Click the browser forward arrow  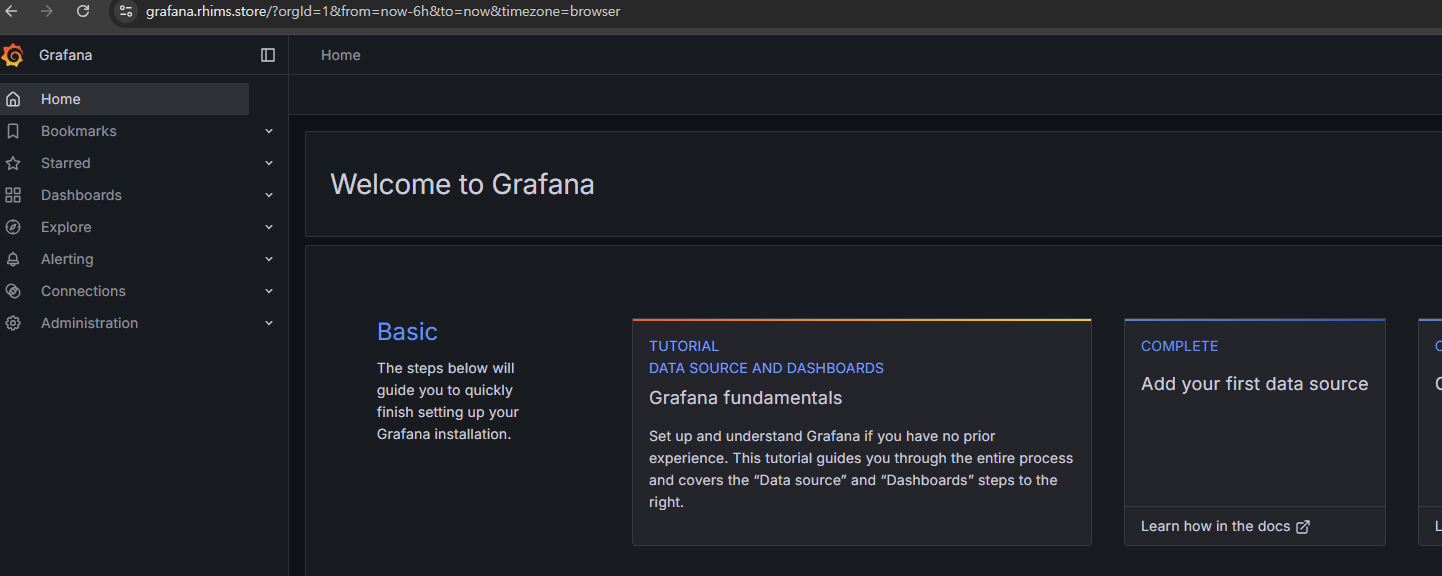point(46,11)
